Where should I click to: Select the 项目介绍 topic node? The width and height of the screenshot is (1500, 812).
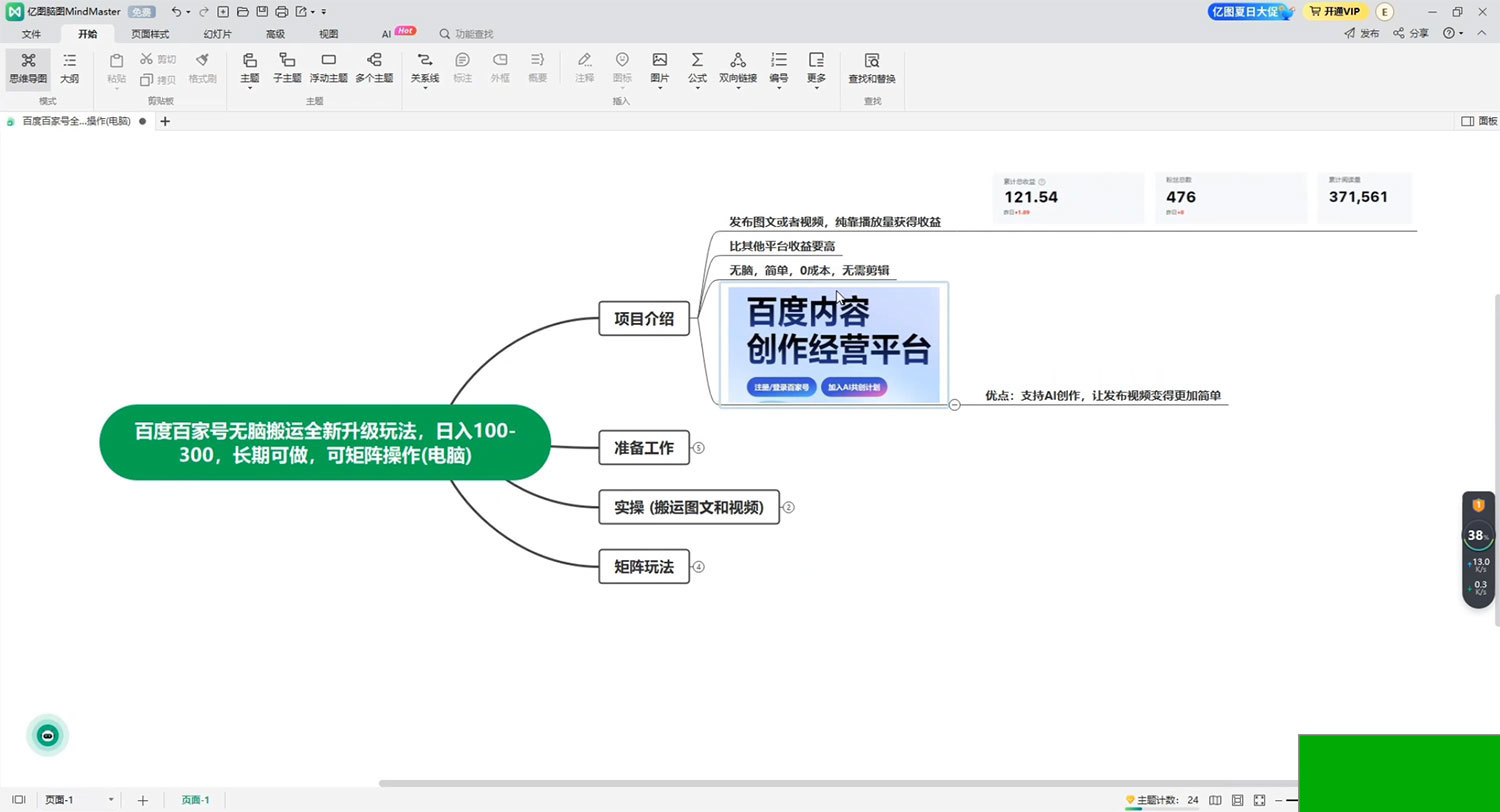tap(644, 319)
